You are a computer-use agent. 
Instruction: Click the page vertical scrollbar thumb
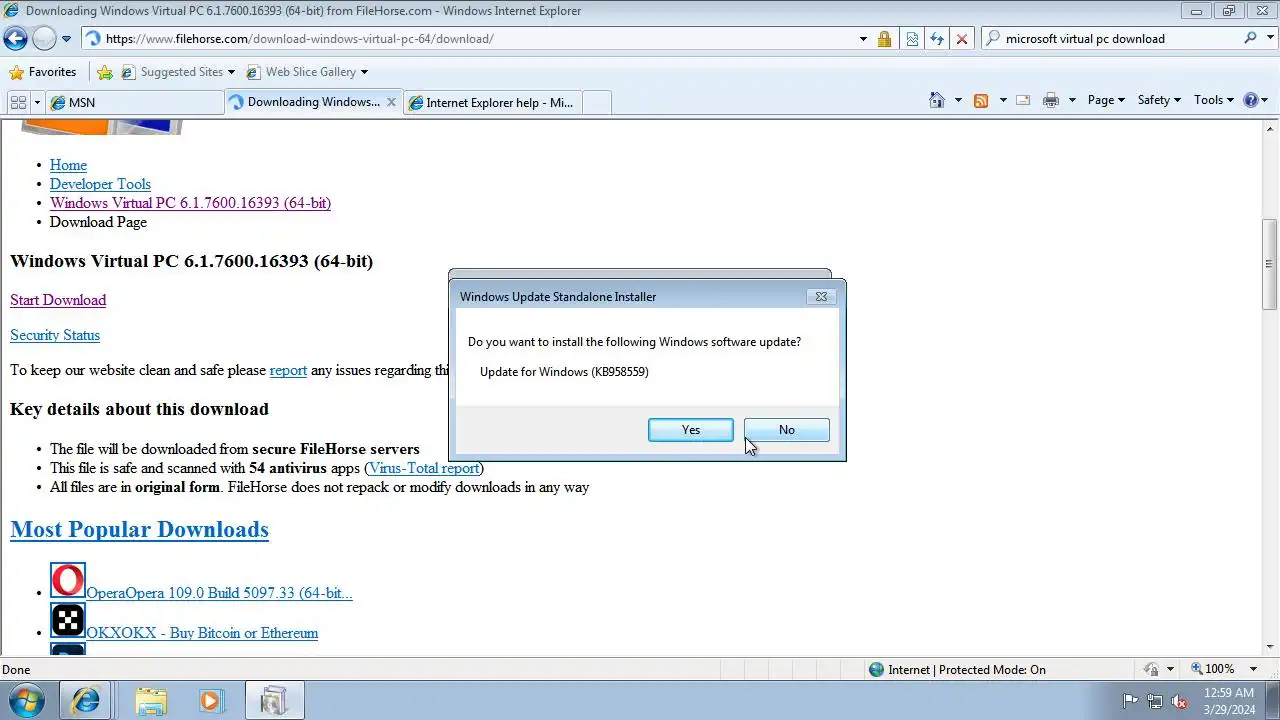(x=1271, y=265)
